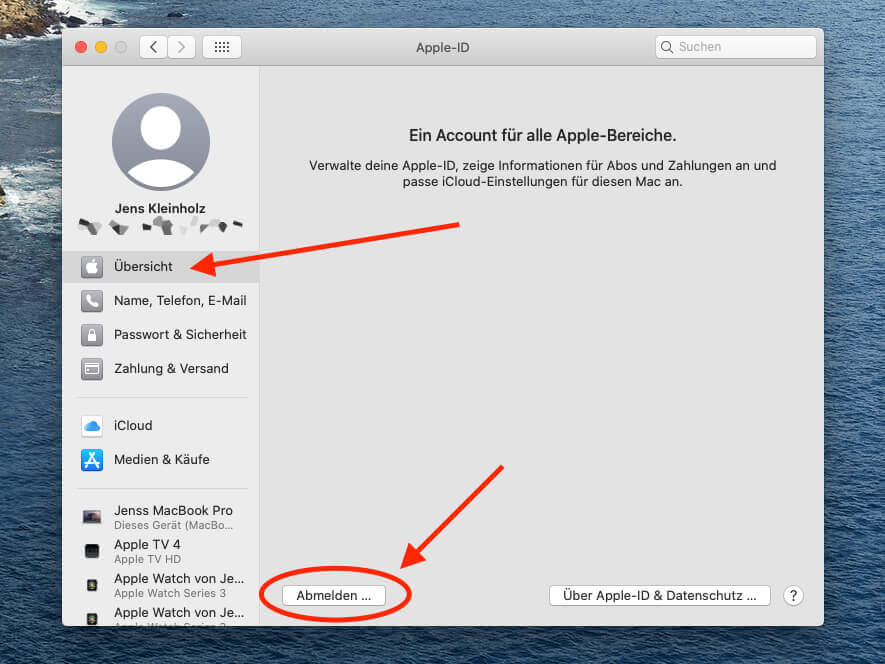Open Name, Telefon, E-Mail section
The image size is (885, 664).
(161, 301)
